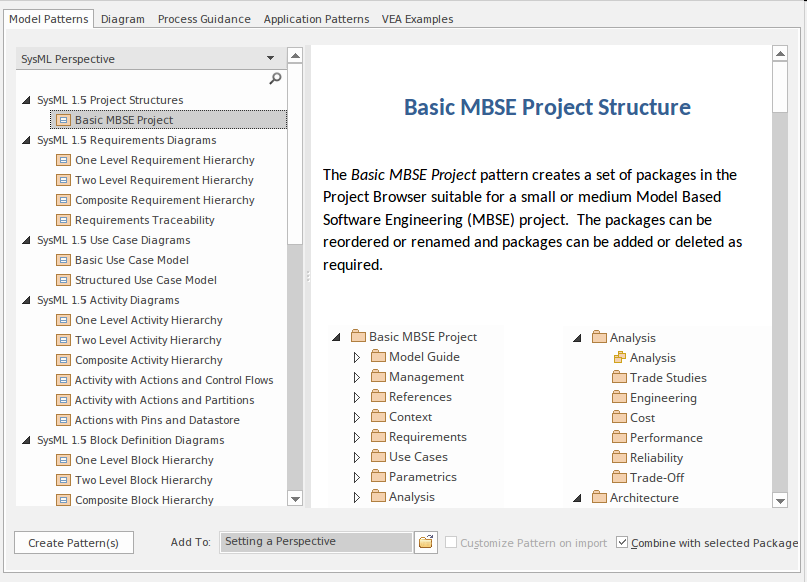Click the Requirements Traceability pattern icon

[63, 220]
